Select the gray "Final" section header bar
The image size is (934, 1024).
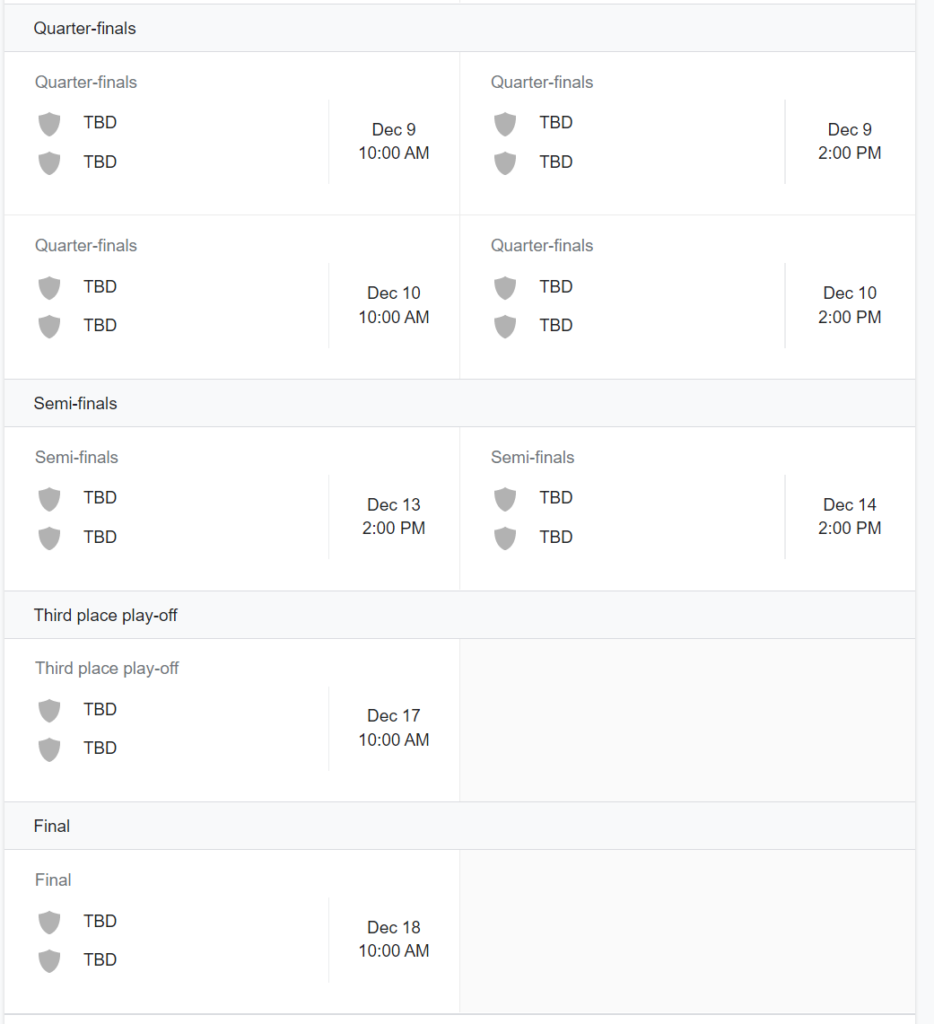point(459,826)
